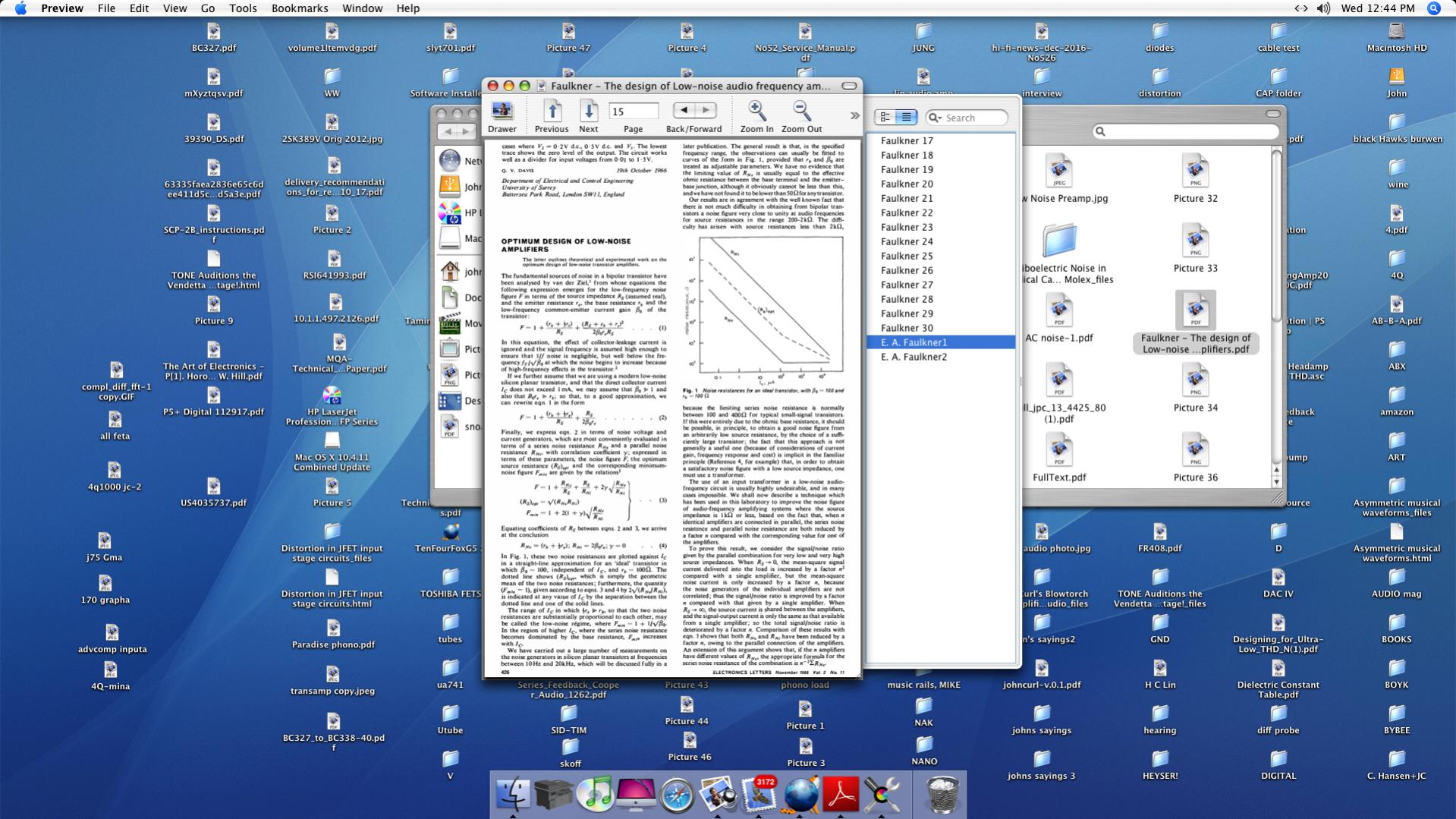The image size is (1456, 819).
Task: Open the Tools menu
Action: point(243,8)
